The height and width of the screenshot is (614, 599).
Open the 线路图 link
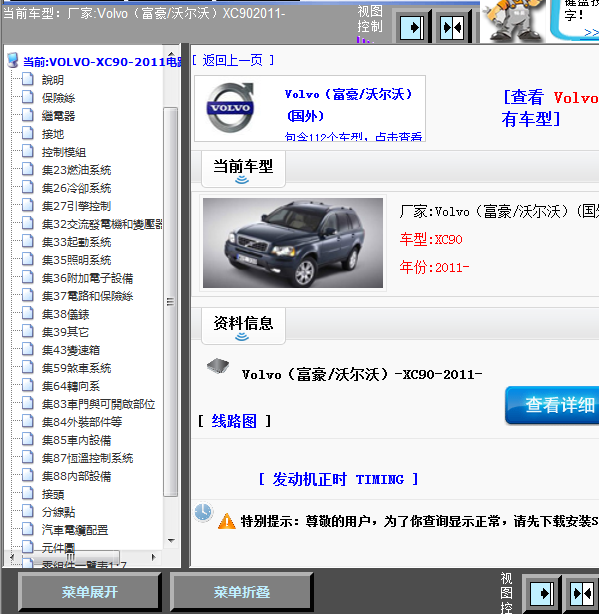234,421
